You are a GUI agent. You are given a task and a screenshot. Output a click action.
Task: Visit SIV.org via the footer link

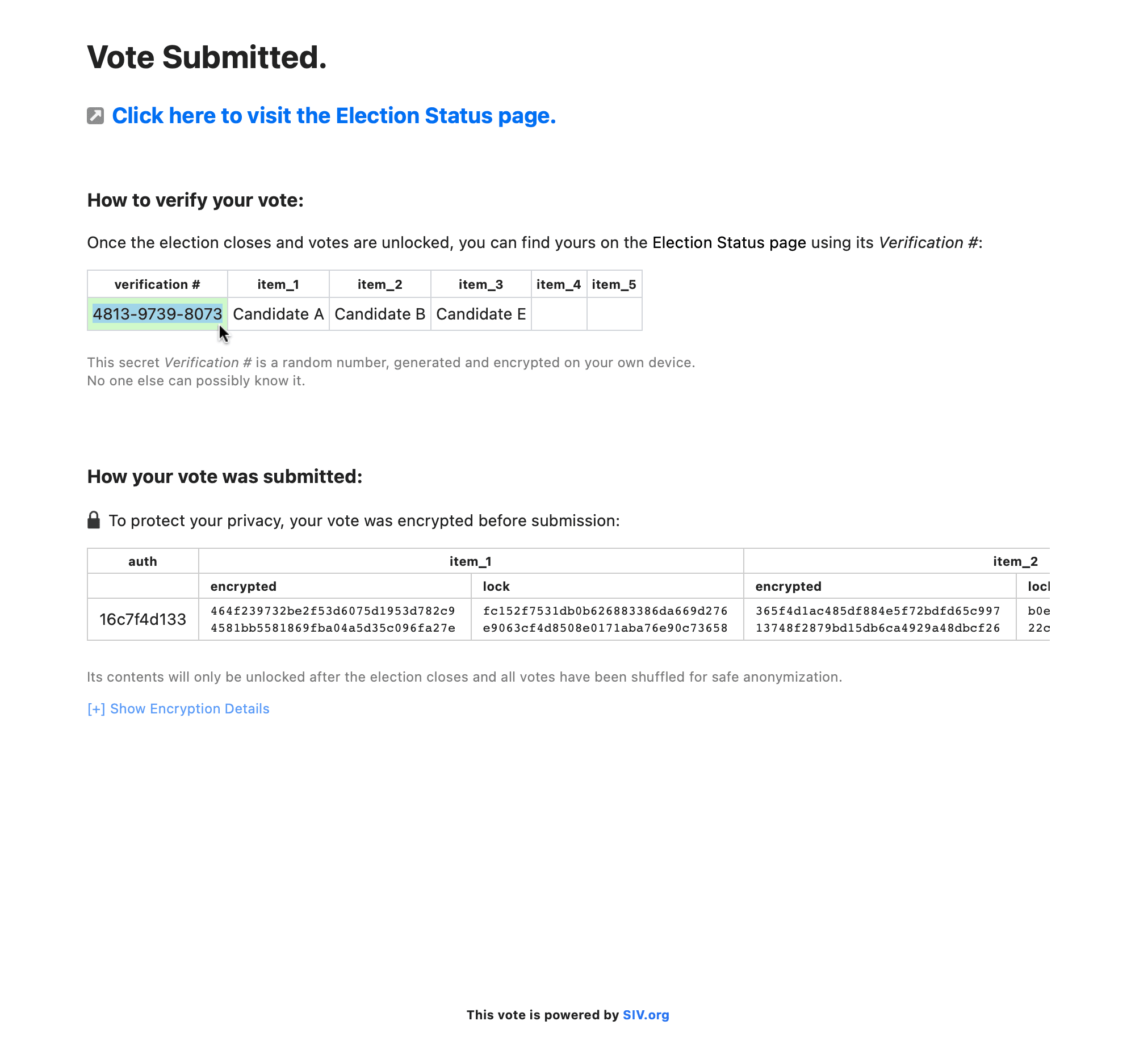[646, 1015]
